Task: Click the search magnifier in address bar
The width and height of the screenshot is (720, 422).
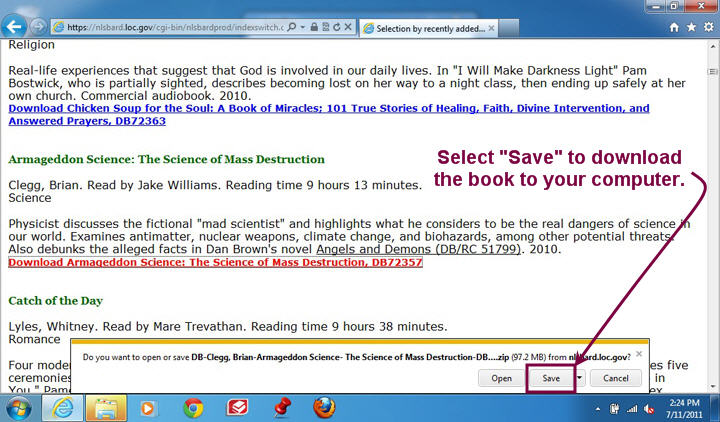Action: coord(289,28)
